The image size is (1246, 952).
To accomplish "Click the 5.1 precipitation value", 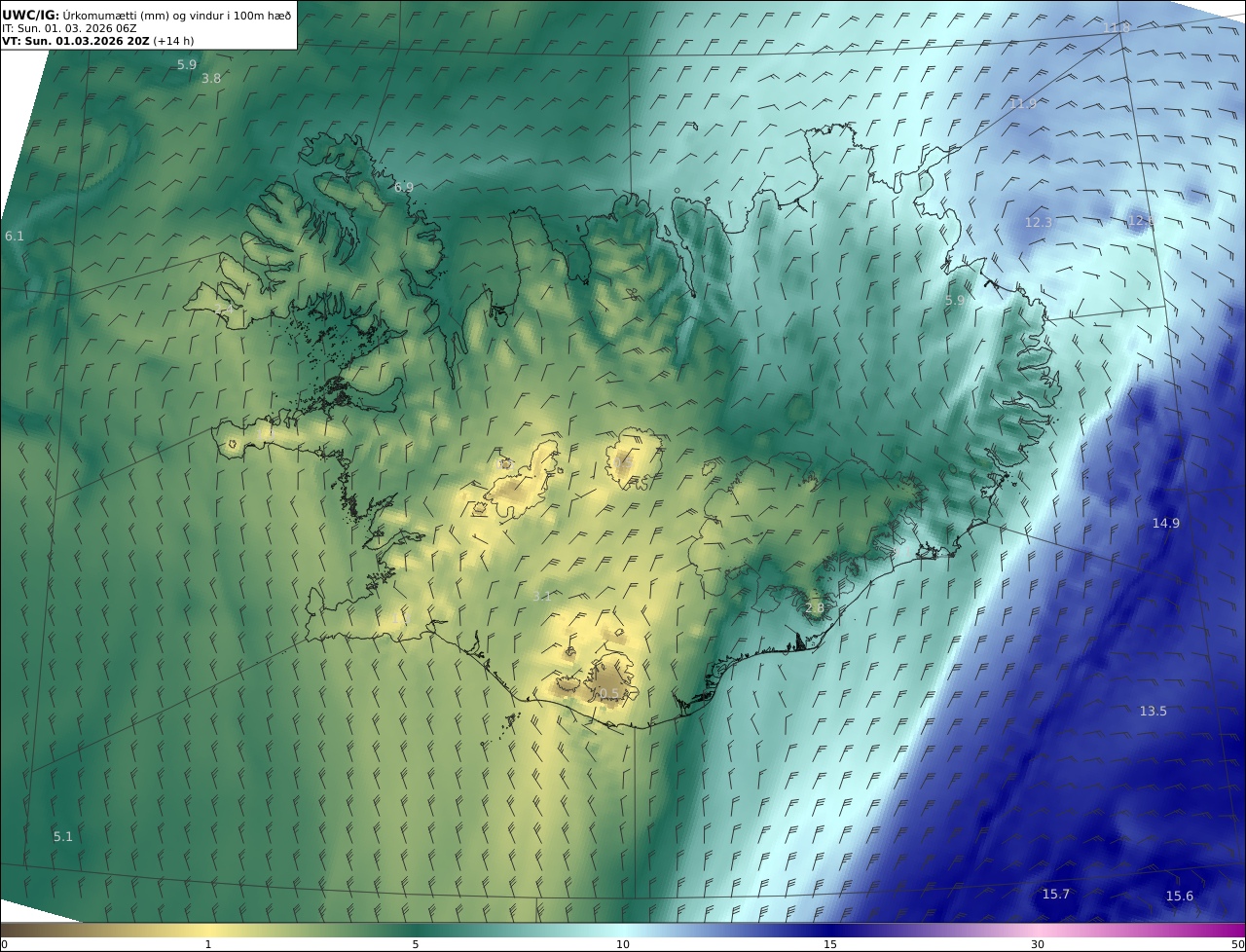I will [x=63, y=837].
